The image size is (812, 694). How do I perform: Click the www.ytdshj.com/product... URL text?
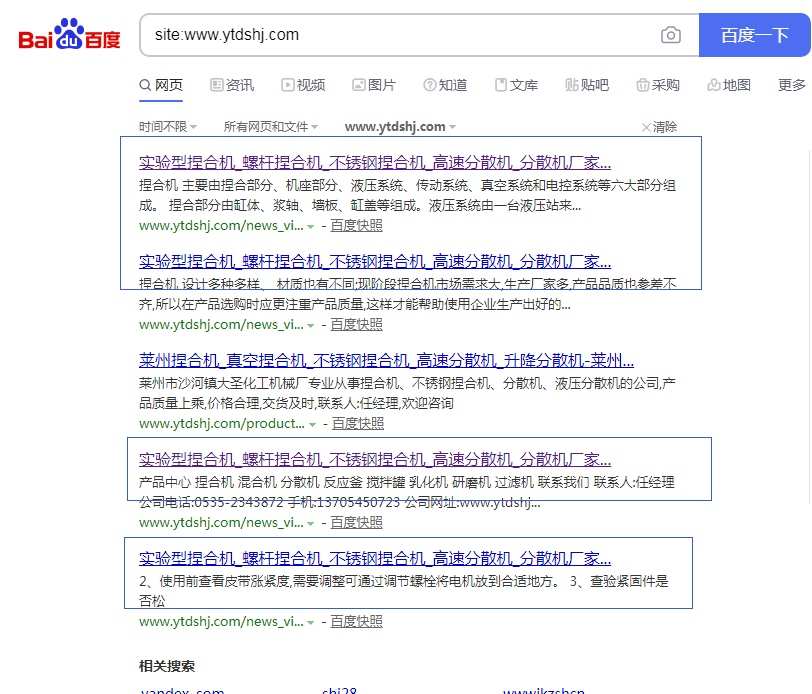pos(222,424)
